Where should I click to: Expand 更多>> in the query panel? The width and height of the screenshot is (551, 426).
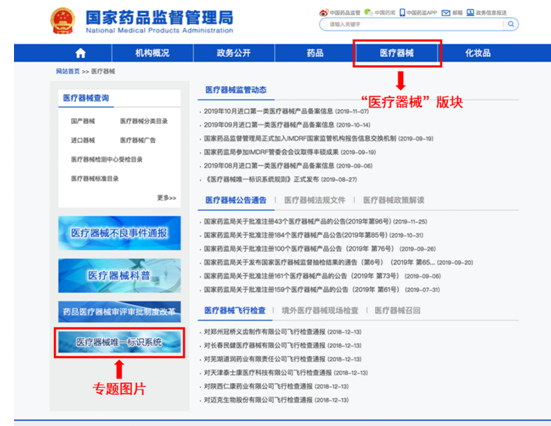click(x=167, y=198)
